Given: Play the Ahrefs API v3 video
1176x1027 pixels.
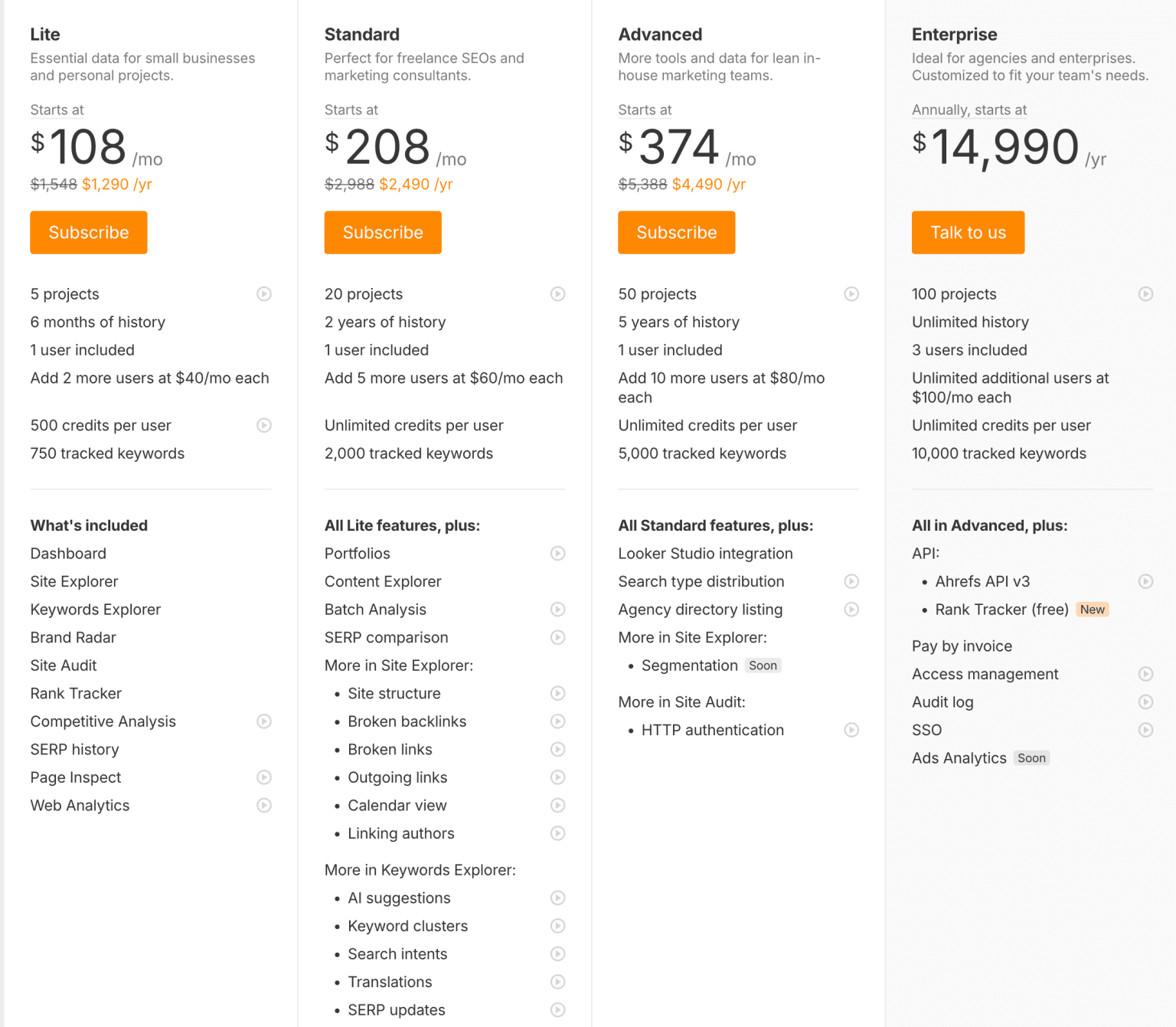Looking at the screenshot, I should (1145, 581).
